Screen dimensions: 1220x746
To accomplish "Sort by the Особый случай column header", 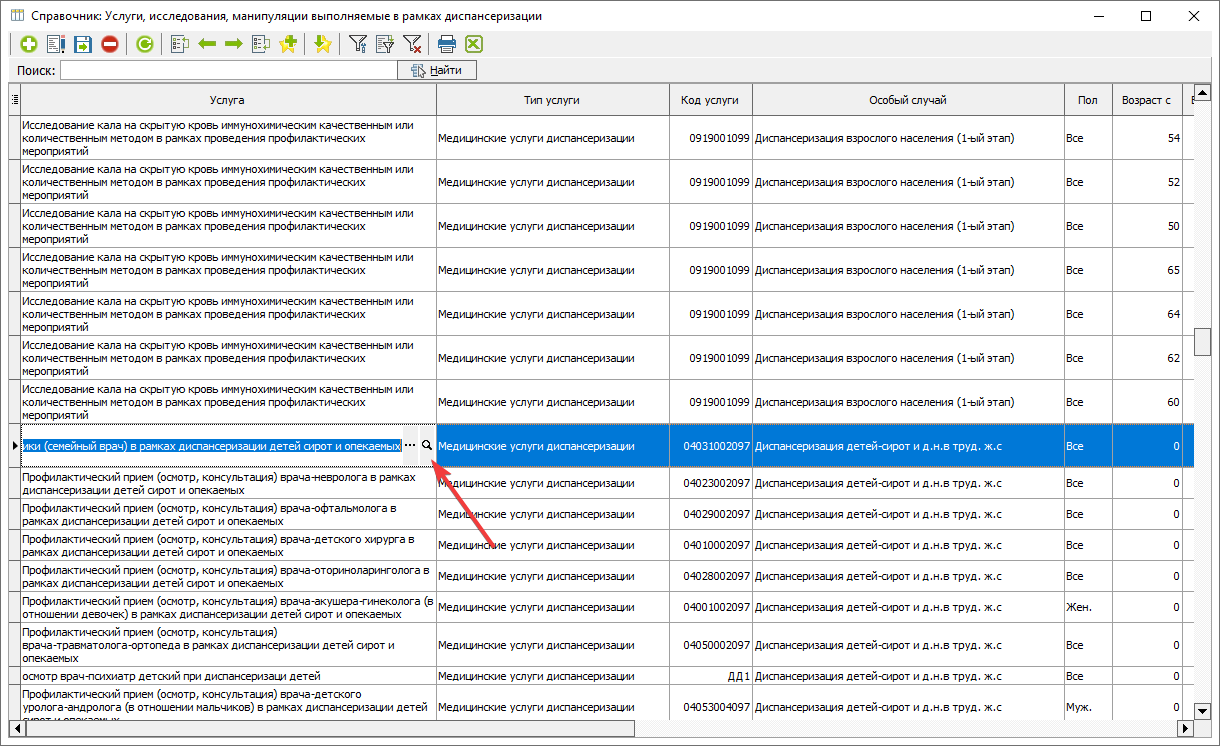I will click(908, 100).
